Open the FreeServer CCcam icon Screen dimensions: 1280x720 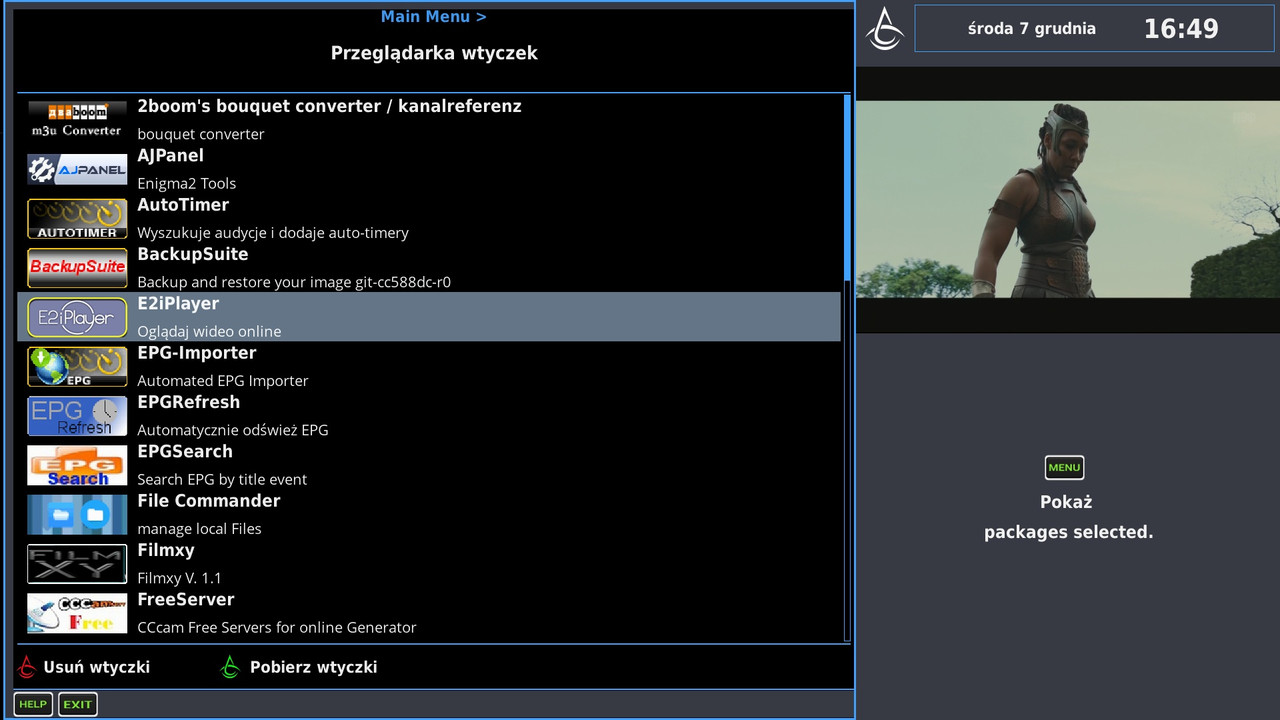coord(77,613)
